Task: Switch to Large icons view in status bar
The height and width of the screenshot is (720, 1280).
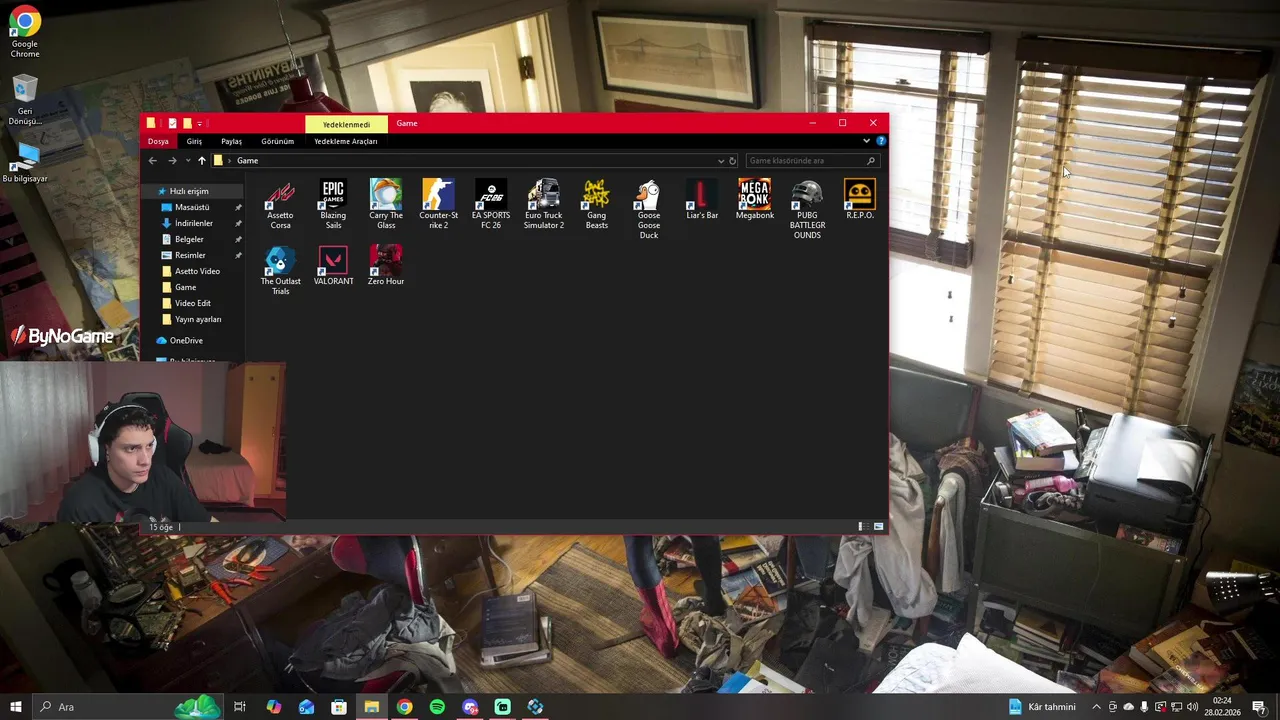Action: pyautogui.click(x=878, y=526)
